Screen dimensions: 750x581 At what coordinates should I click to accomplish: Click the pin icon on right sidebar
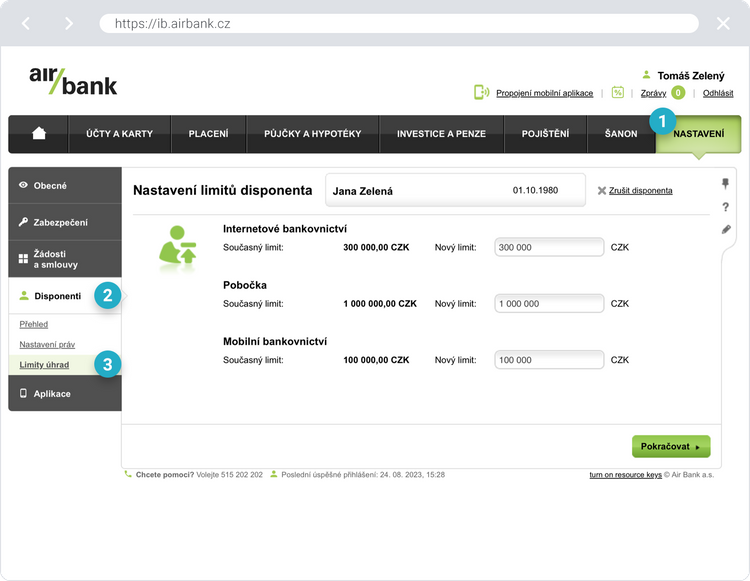[x=725, y=184]
